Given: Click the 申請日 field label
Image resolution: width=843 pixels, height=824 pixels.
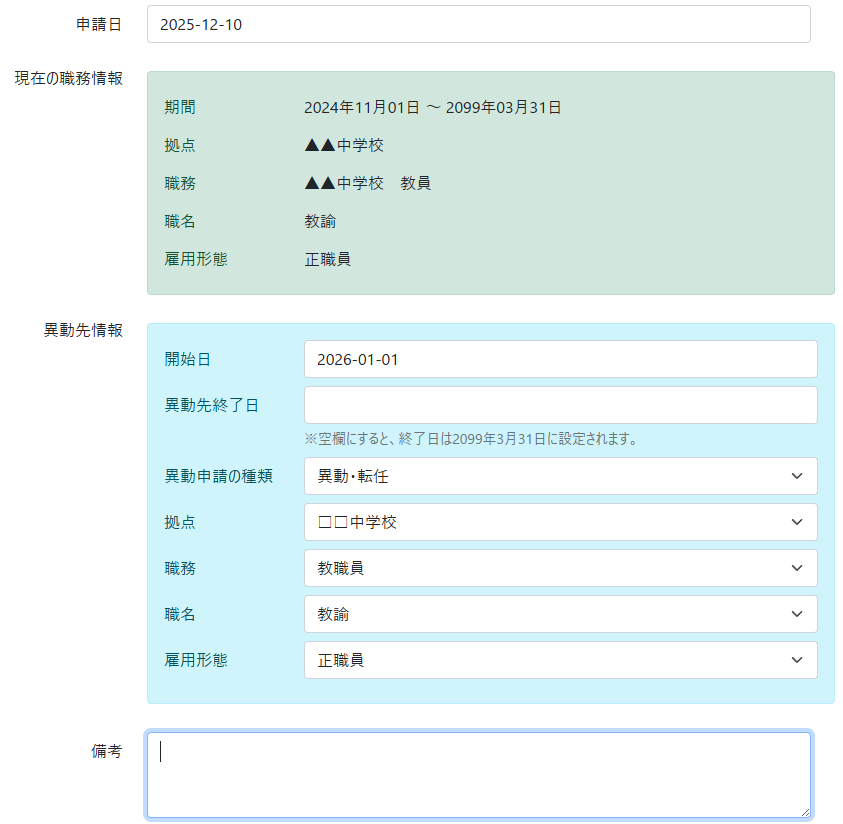Looking at the screenshot, I should (x=99, y=25).
